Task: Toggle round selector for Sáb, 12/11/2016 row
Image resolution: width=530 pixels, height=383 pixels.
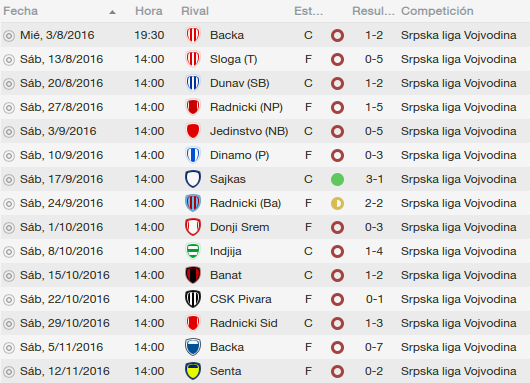Action: click(9, 372)
